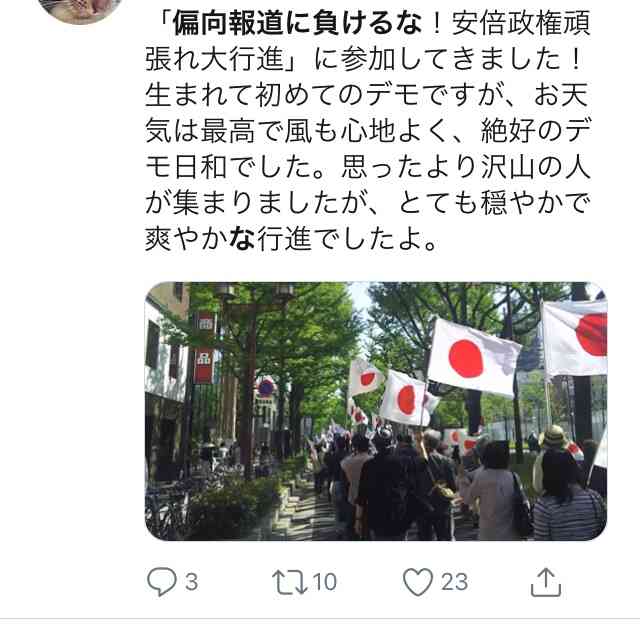This screenshot has height=640, width=640.
Task: Click the red banner on lamp post in photo
Action: 203,365
